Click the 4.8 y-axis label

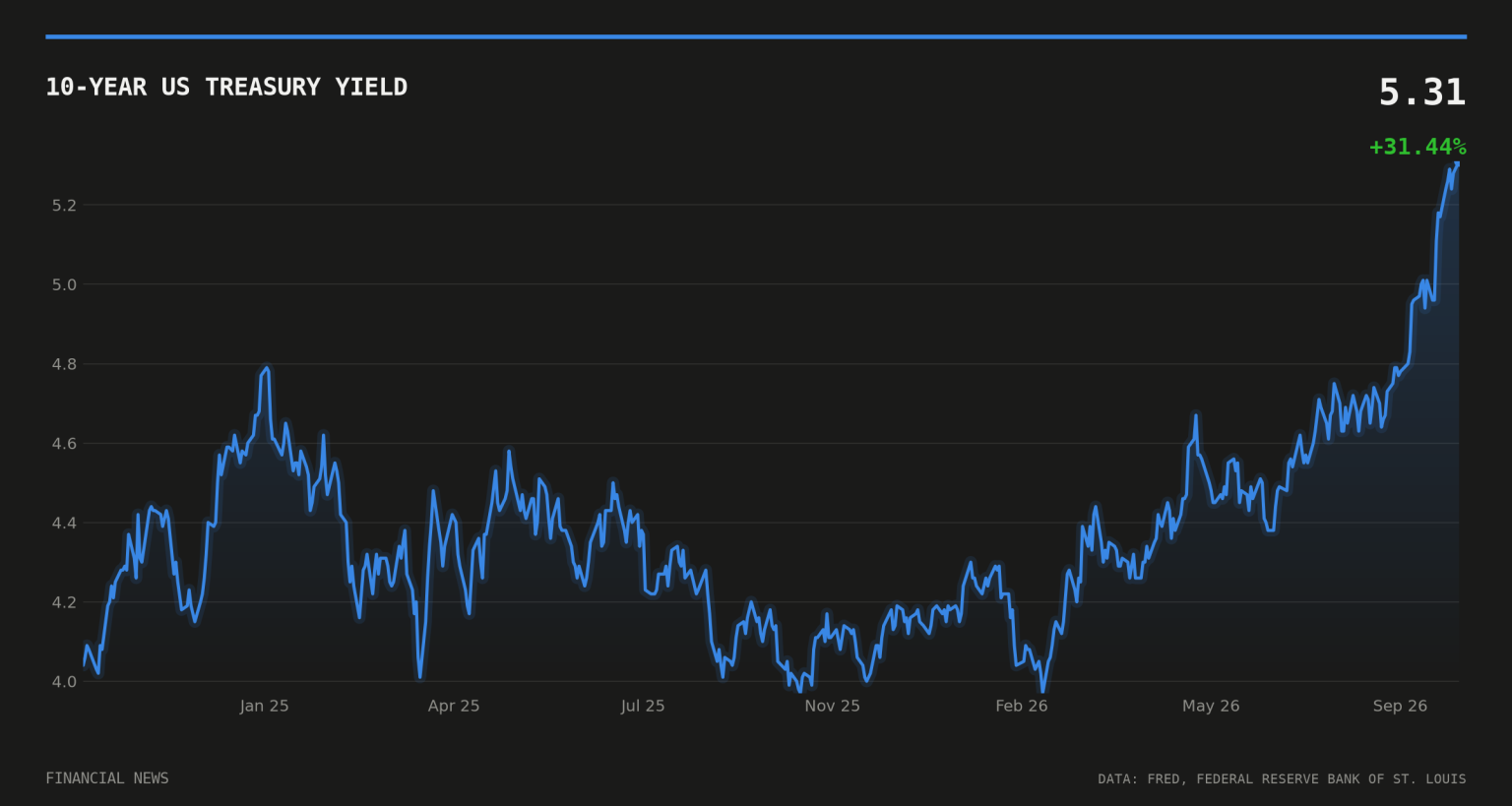tap(64, 364)
